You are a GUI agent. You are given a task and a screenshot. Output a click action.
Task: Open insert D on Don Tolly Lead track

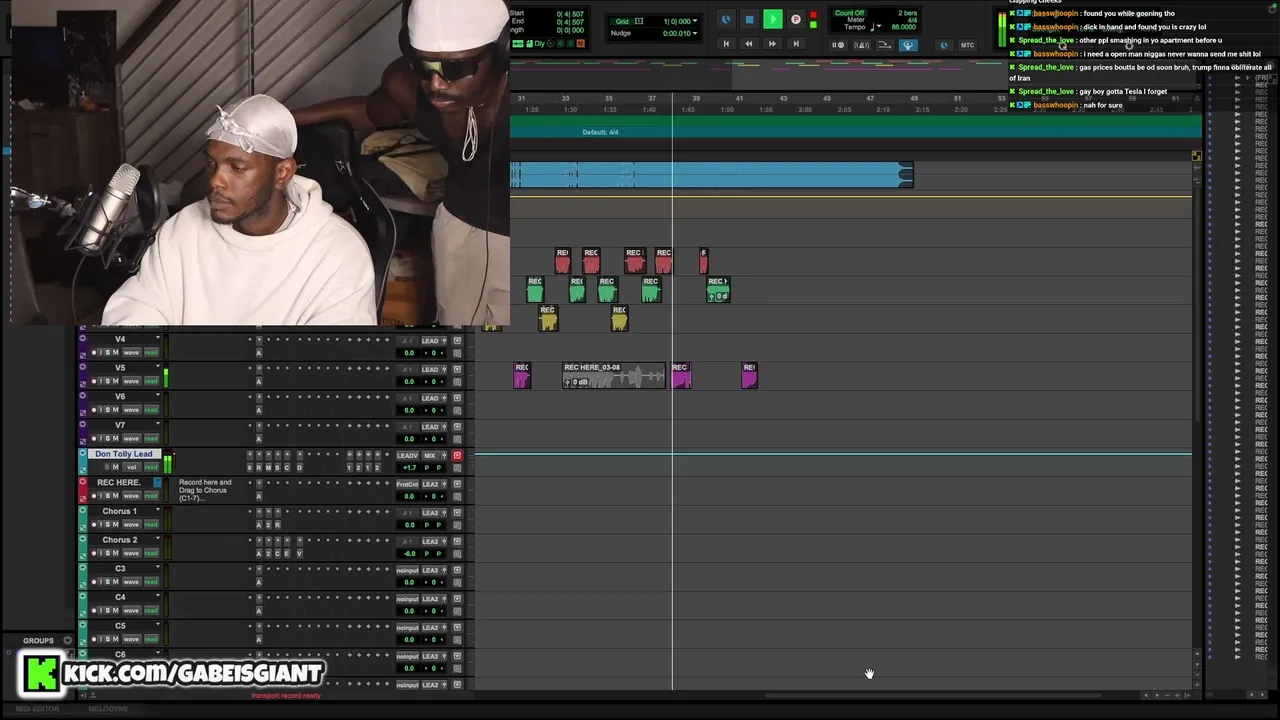coord(299,468)
